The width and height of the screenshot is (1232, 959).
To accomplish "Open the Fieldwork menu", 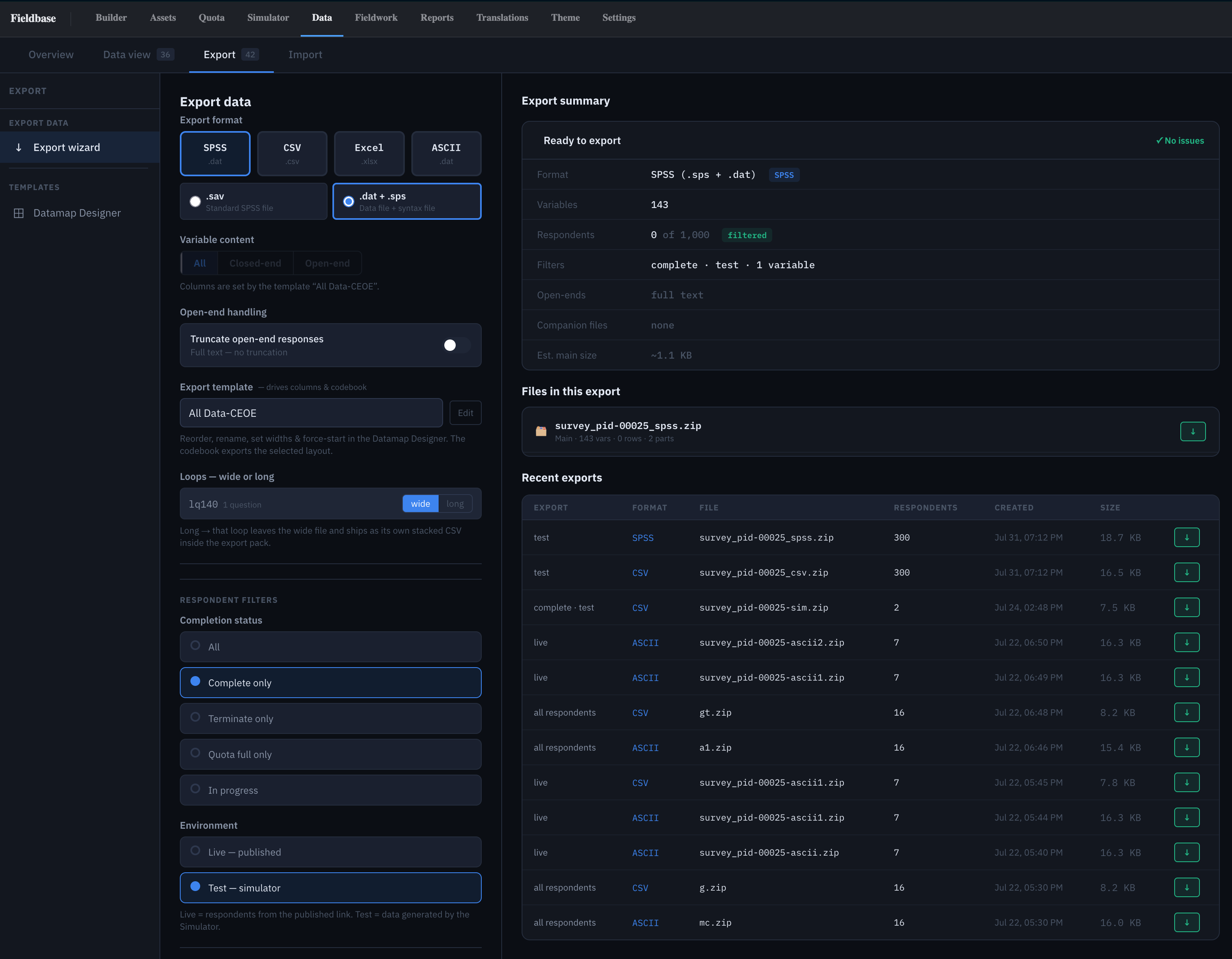I will coord(376,18).
